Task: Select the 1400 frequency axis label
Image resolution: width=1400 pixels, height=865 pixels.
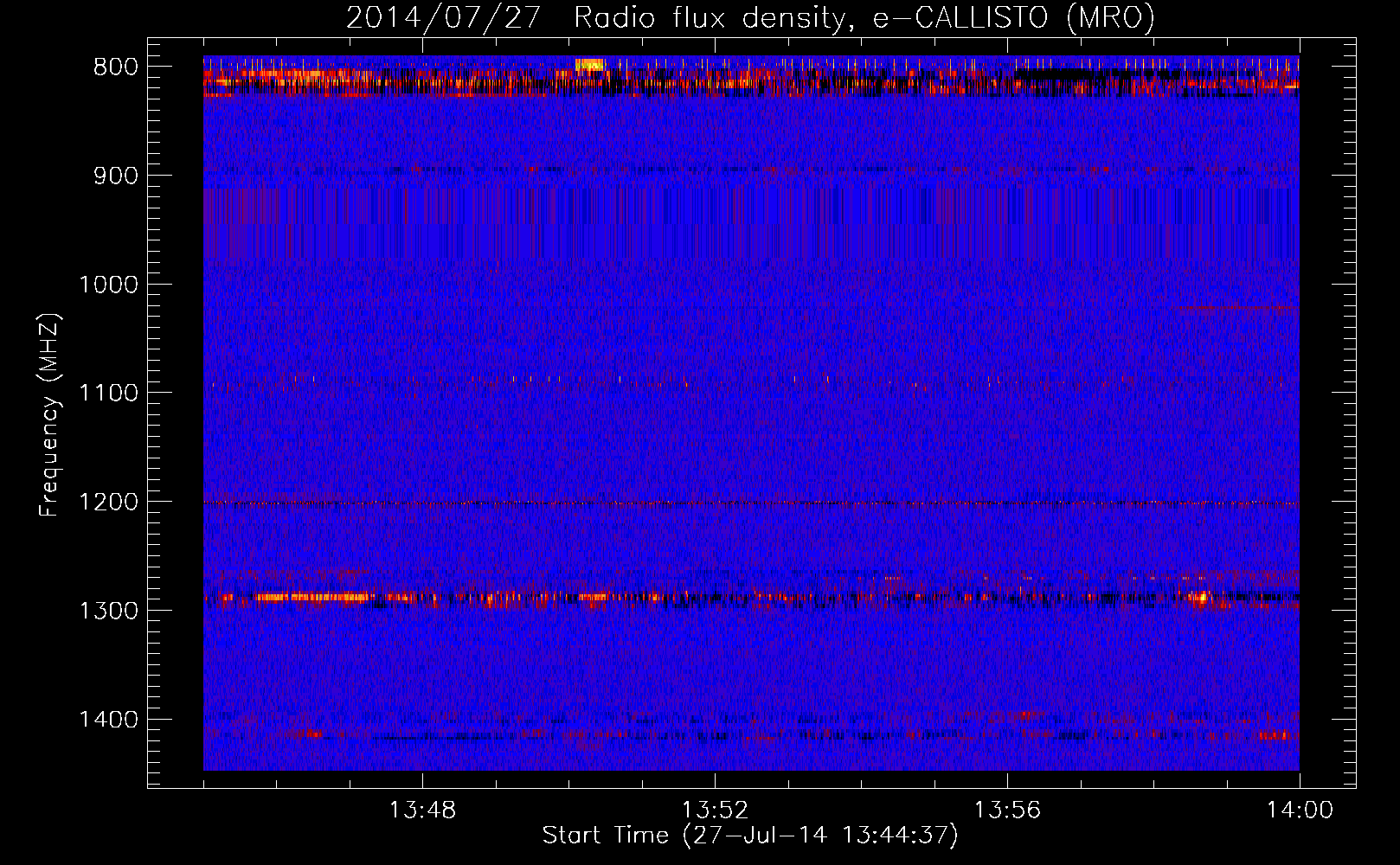Action: tap(108, 720)
